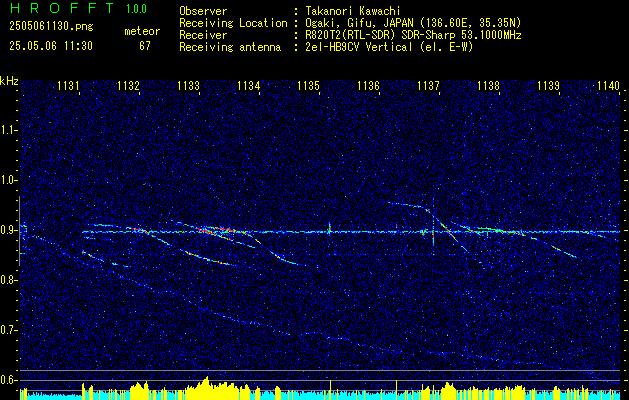Image resolution: width=629 pixels, height=400 pixels.
Task: Click the 0.6 frequency axis label
Action: pyautogui.click(x=8, y=380)
